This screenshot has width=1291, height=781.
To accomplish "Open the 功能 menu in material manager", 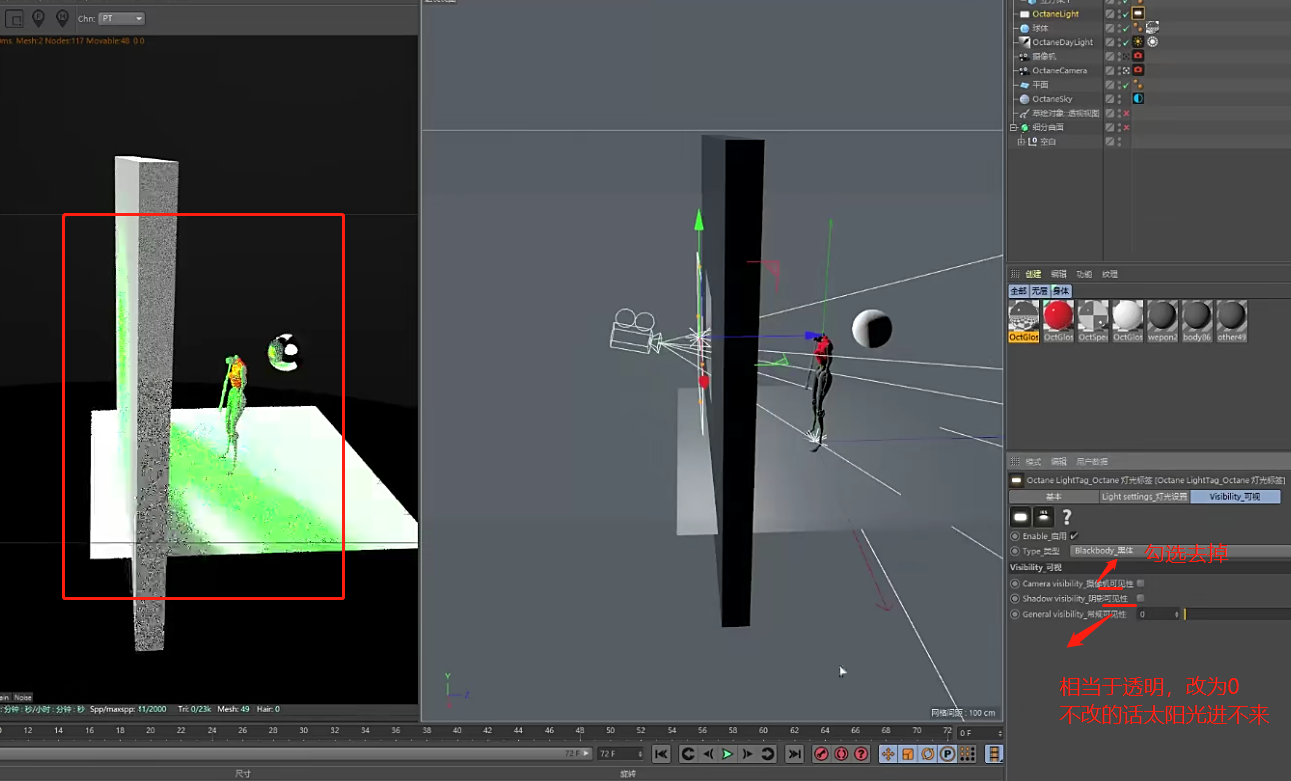I will [1084, 274].
